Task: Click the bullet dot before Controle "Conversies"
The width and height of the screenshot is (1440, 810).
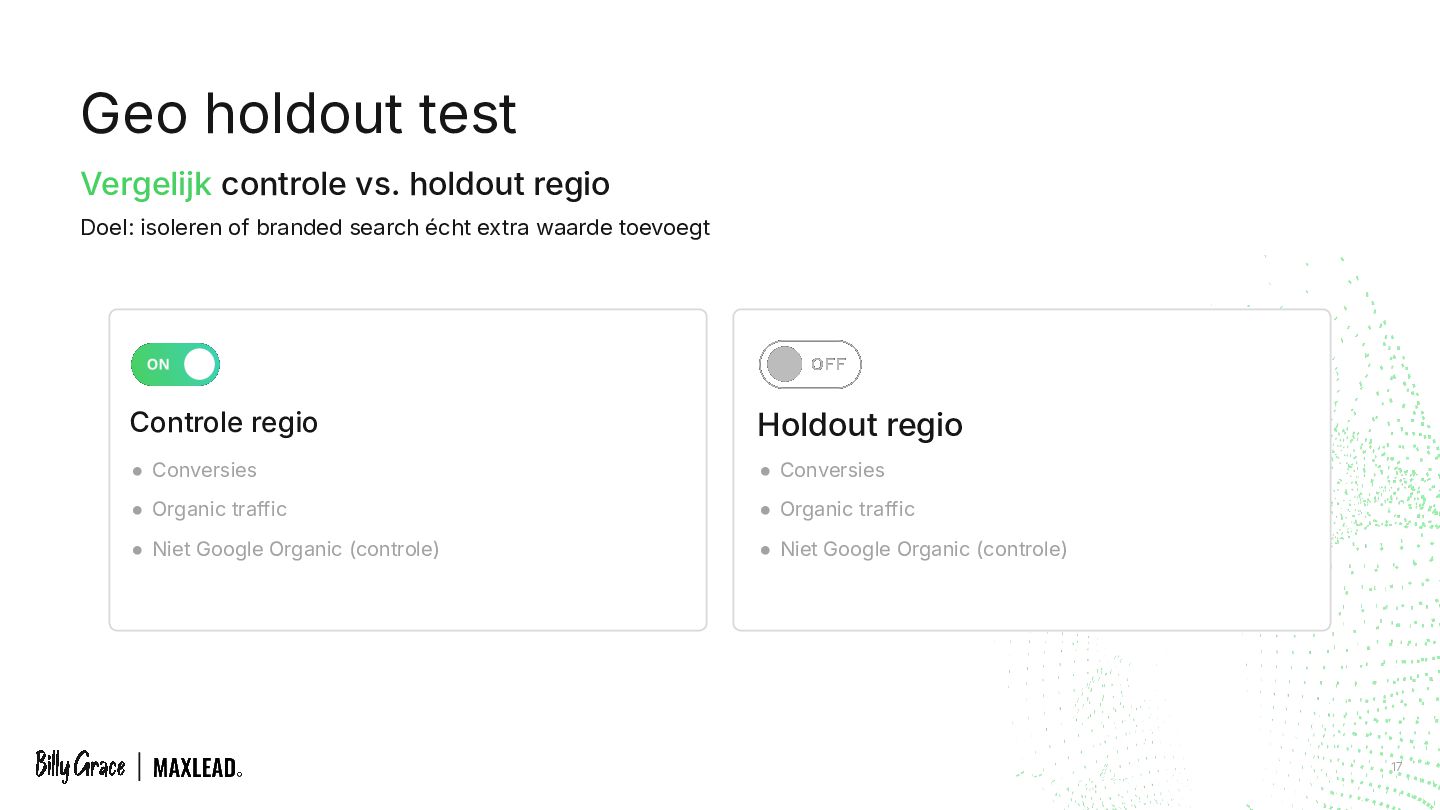Action: [137, 471]
